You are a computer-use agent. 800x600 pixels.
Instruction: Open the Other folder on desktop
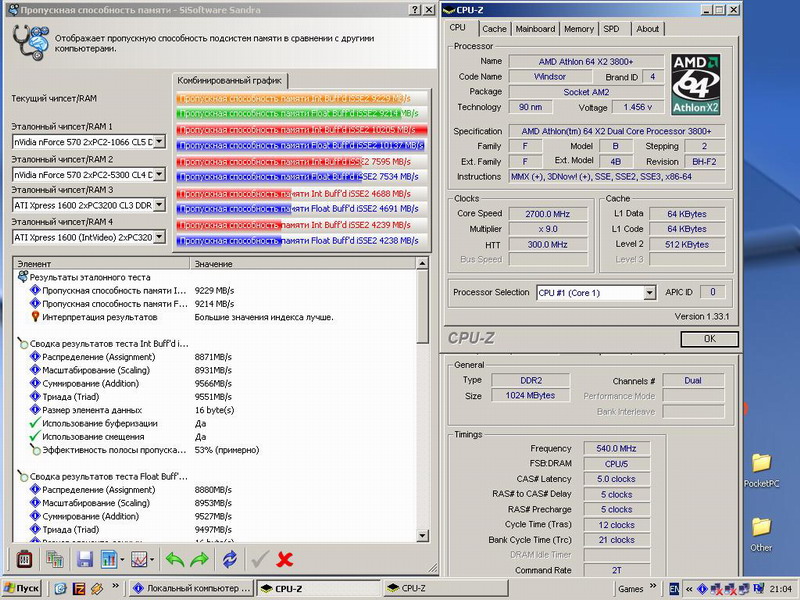coord(761,535)
